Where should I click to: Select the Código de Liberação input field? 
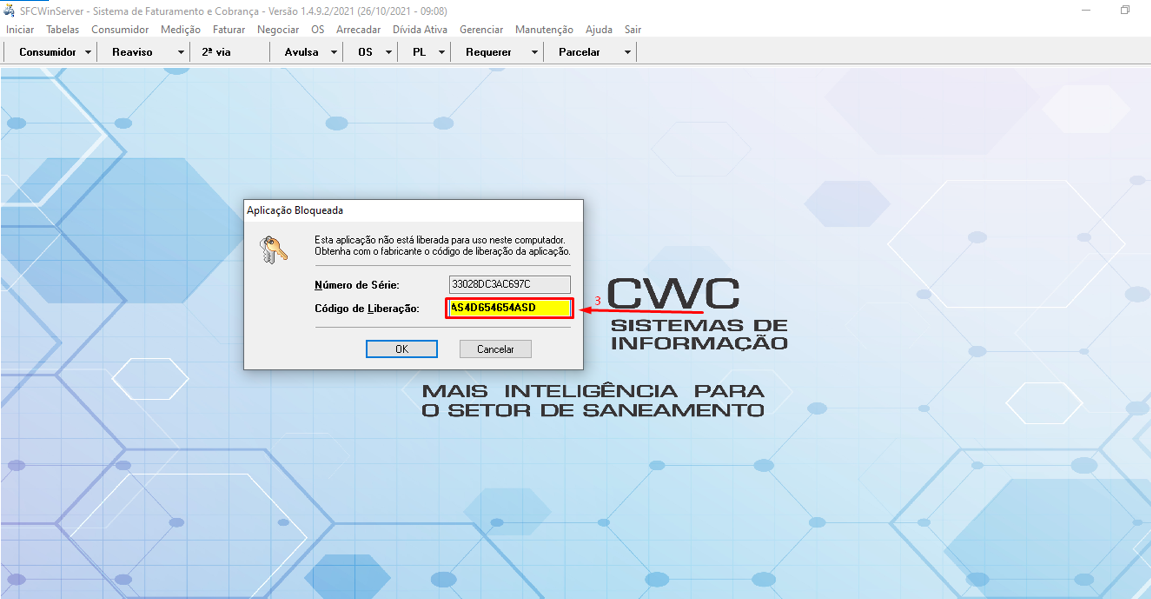pyautogui.click(x=508, y=308)
